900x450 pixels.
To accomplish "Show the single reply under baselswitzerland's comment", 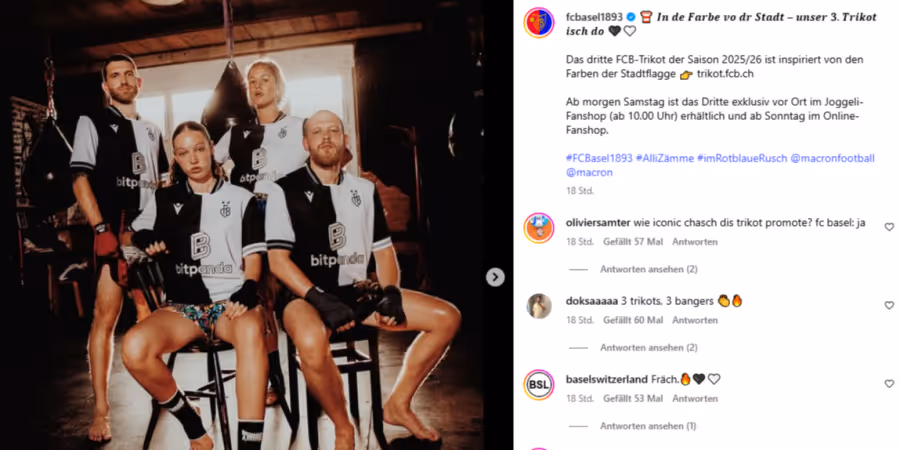I will click(x=648, y=426).
